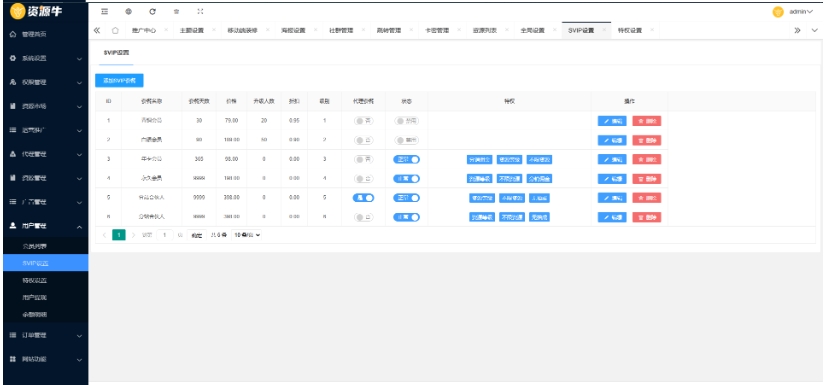
Task: Delete row 6 with red button
Action: [646, 217]
